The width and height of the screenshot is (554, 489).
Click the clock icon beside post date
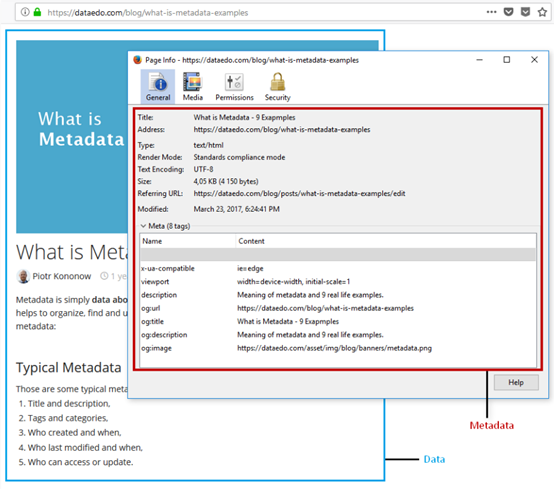click(104, 276)
